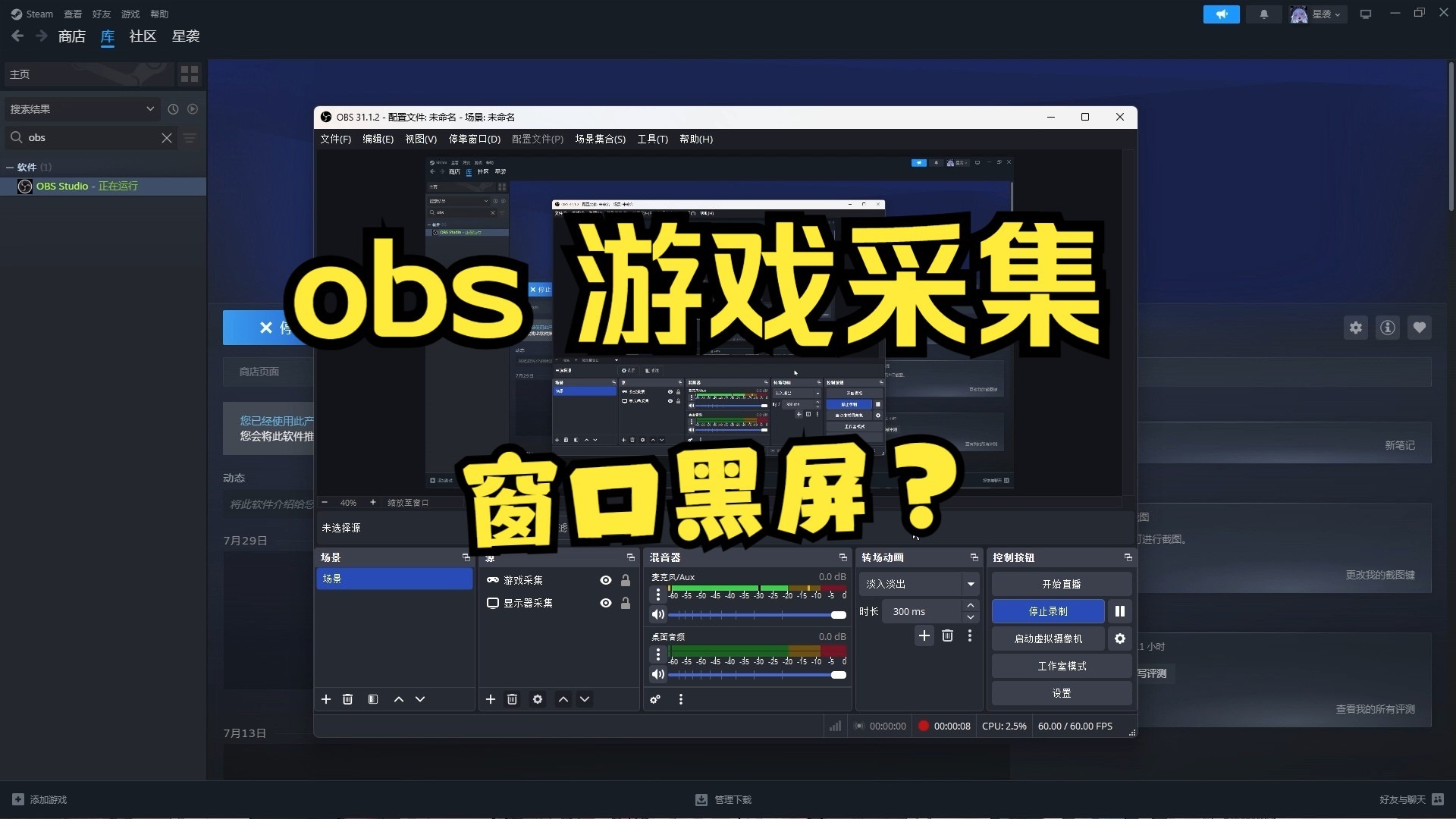The height and width of the screenshot is (819, 1456).
Task: Open transition properties three-dot menu
Action: tap(970, 635)
